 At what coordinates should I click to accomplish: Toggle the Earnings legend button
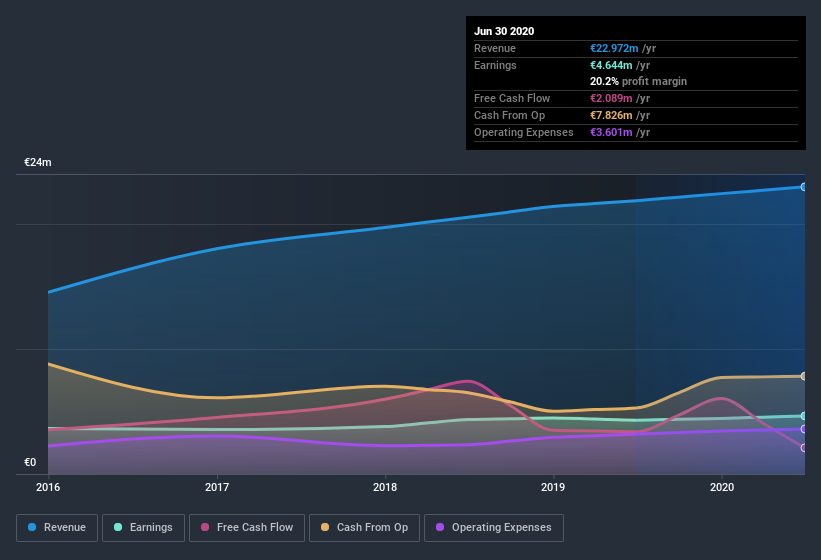pyautogui.click(x=143, y=528)
